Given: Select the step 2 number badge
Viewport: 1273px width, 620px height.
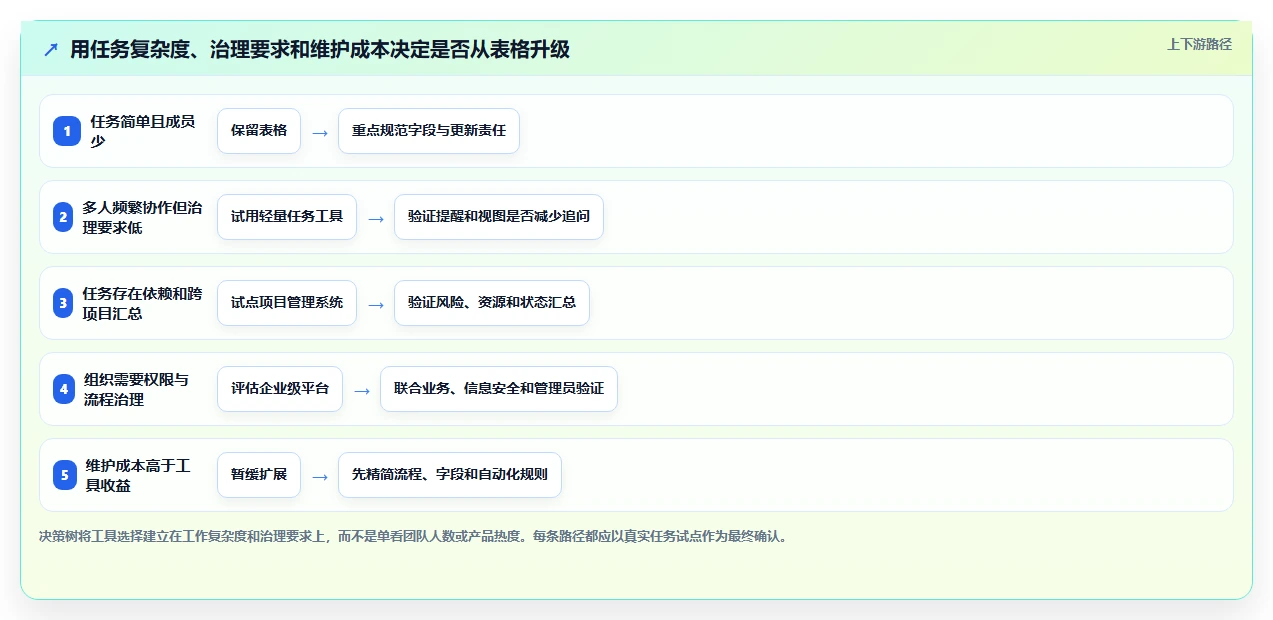Looking at the screenshot, I should click(63, 217).
